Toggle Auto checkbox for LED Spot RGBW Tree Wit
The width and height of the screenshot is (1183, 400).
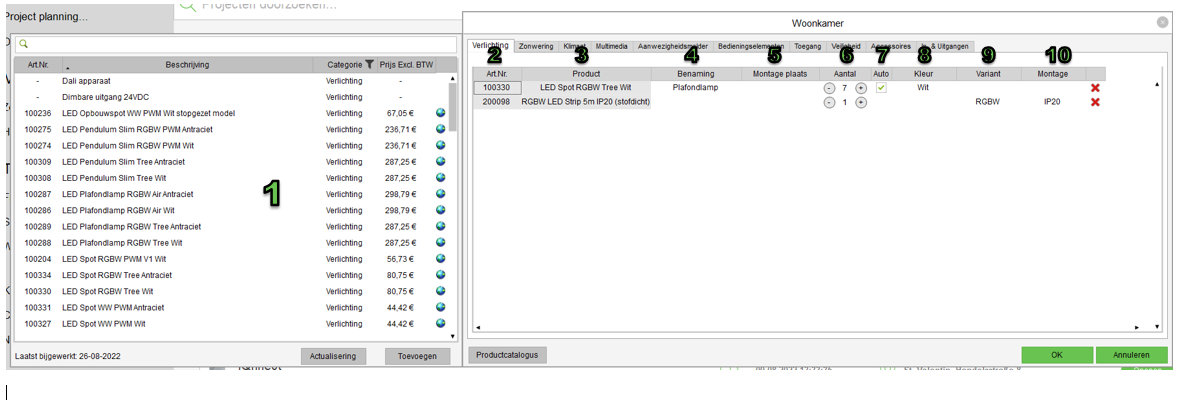pos(881,88)
